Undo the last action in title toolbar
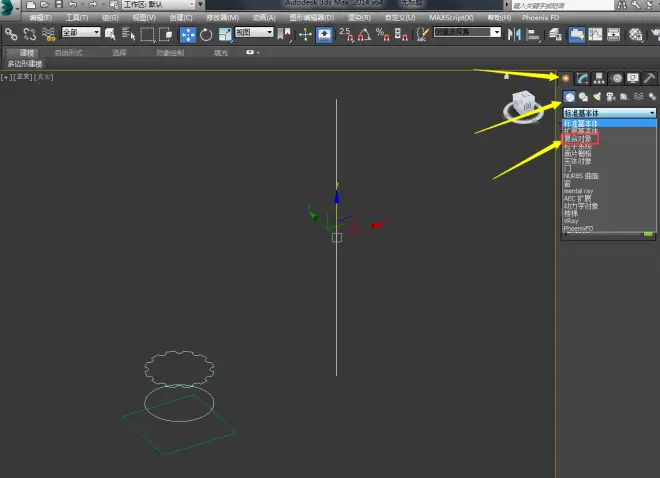Screen dimensions: 660x478 (72, 5)
